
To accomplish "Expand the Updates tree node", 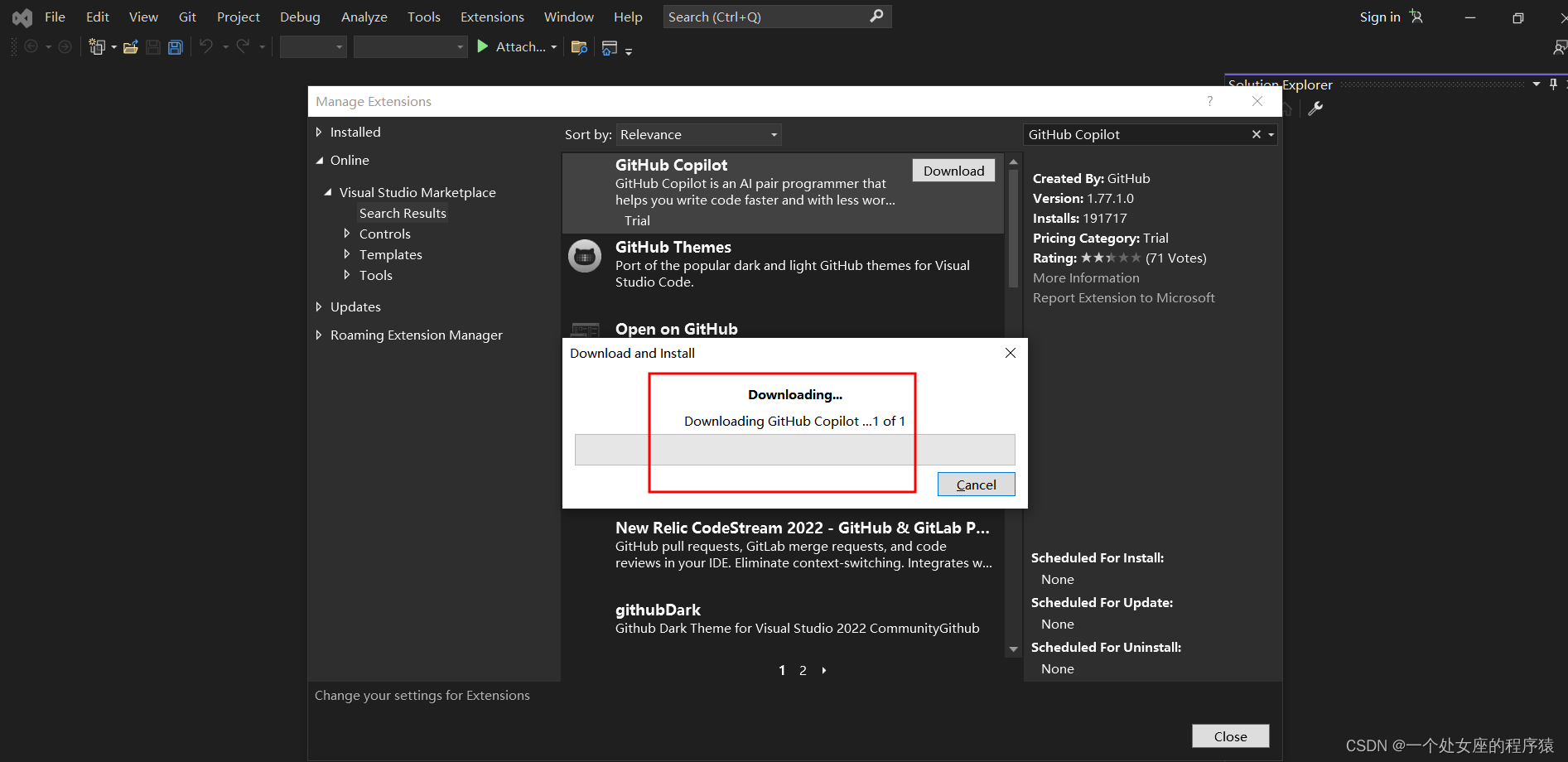I will pyautogui.click(x=319, y=306).
